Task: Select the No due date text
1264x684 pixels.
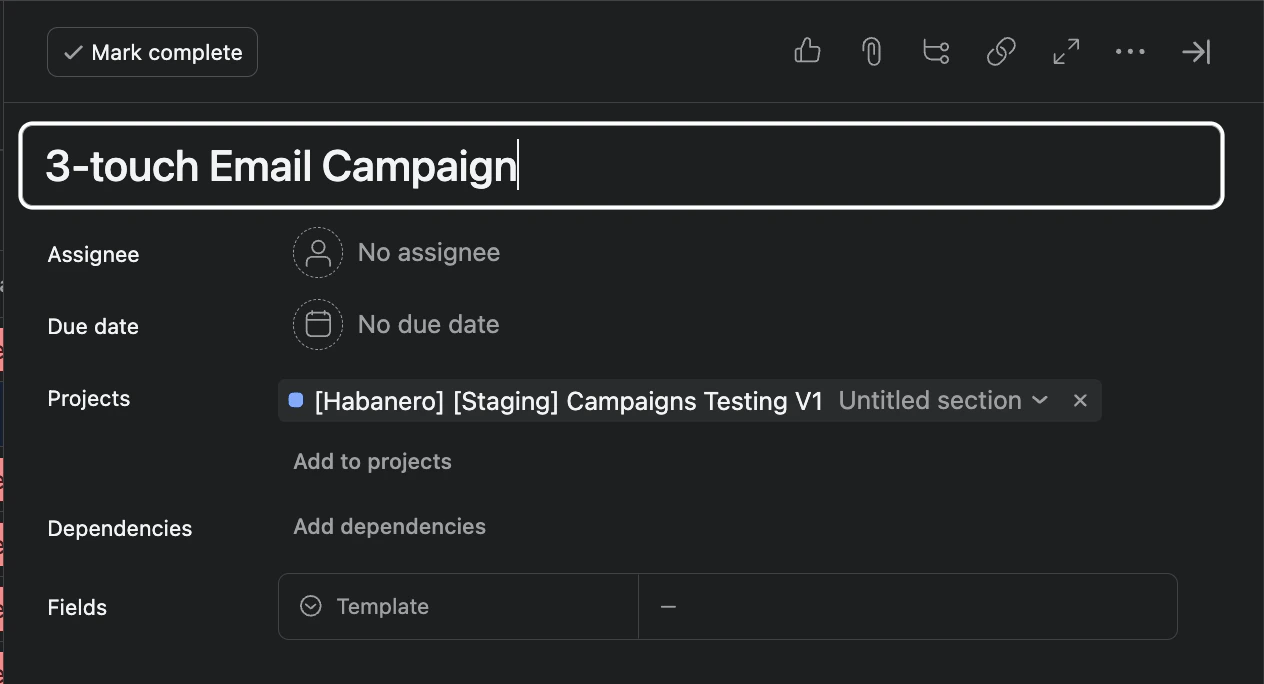Action: 429,325
